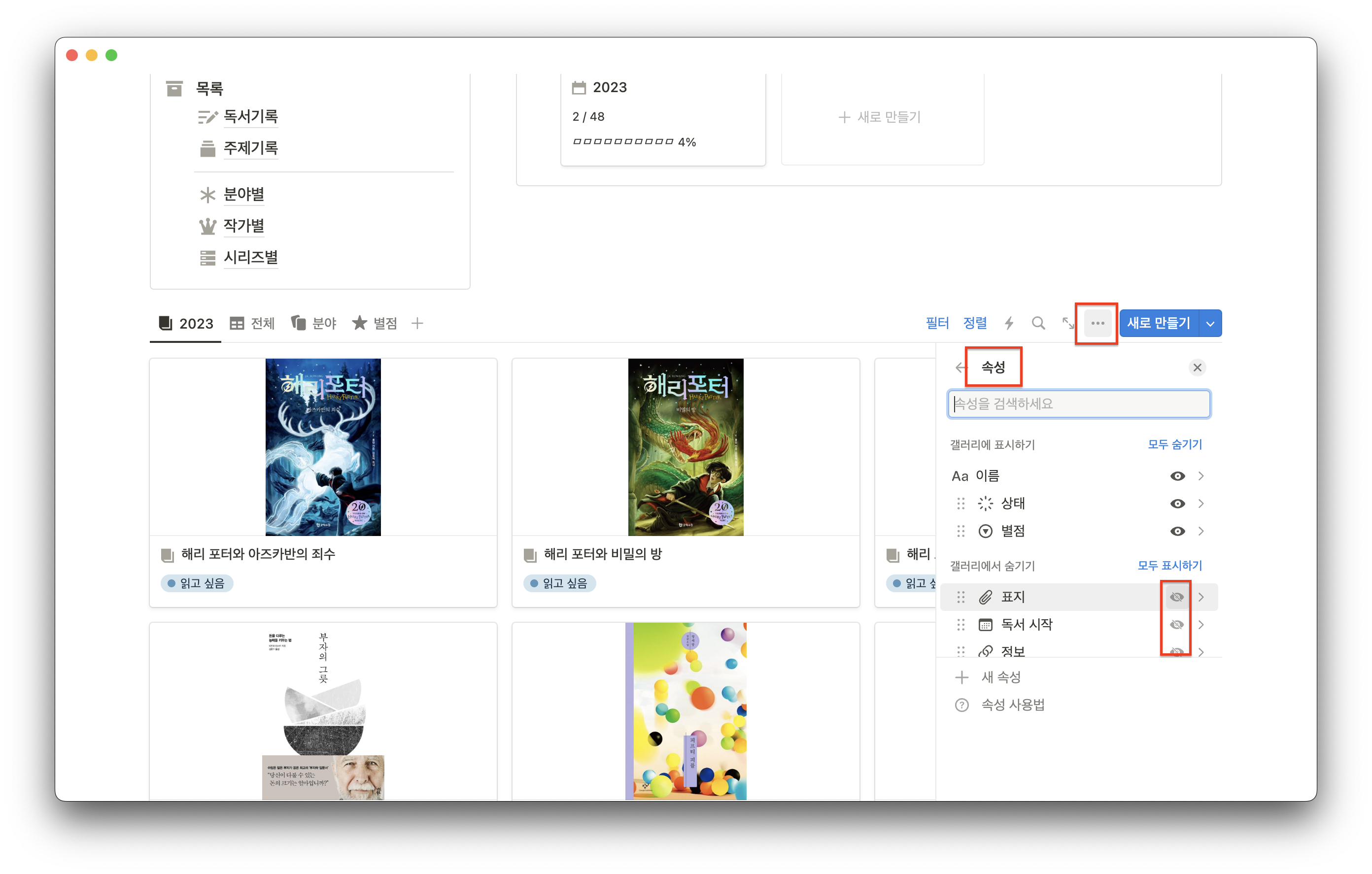Click the 정보 link icon
The height and width of the screenshot is (874, 1372).
pyautogui.click(x=985, y=651)
